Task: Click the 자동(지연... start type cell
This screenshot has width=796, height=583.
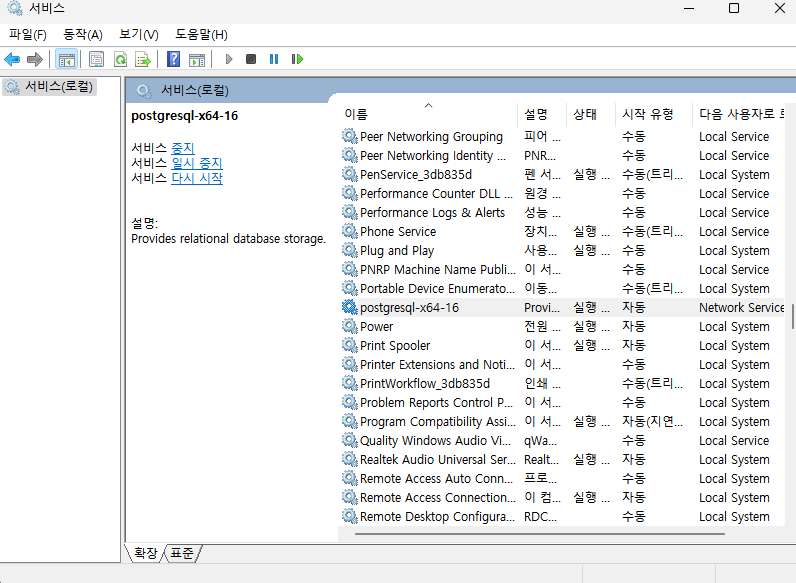Action: (652, 421)
